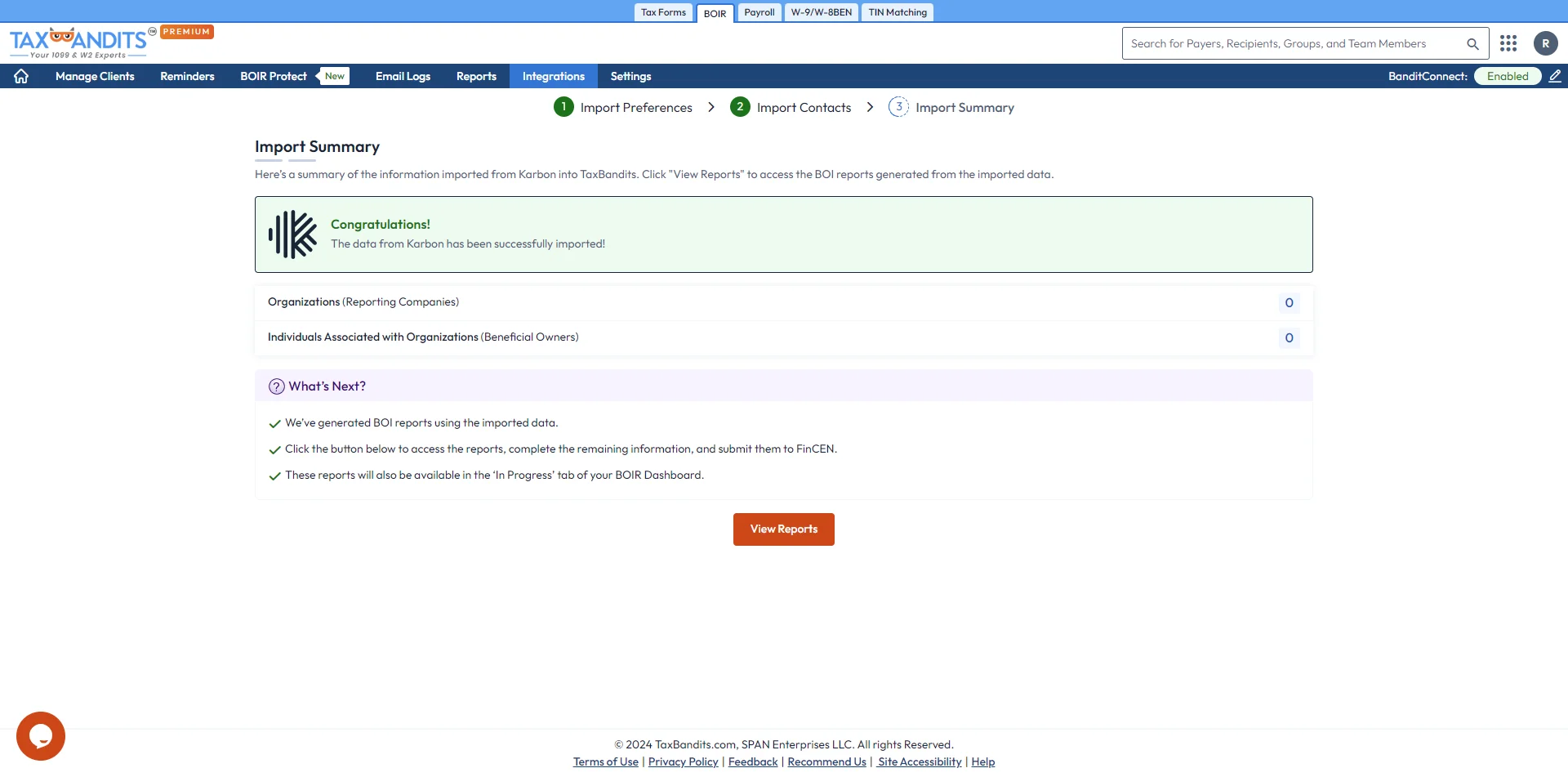Open Privacy Policy link
This screenshot has width=1568, height=777.
pos(684,761)
